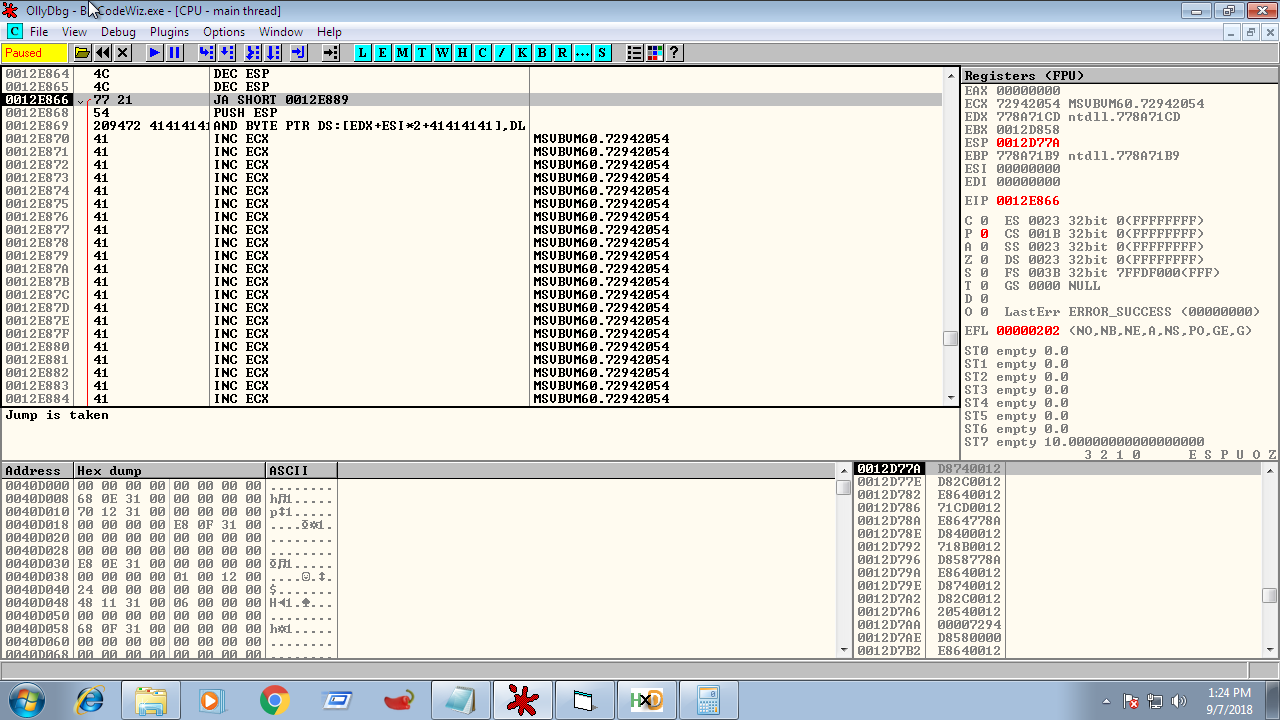Open Go to address in disassembler
Viewport: 1280px width, 720px height.
point(331,53)
